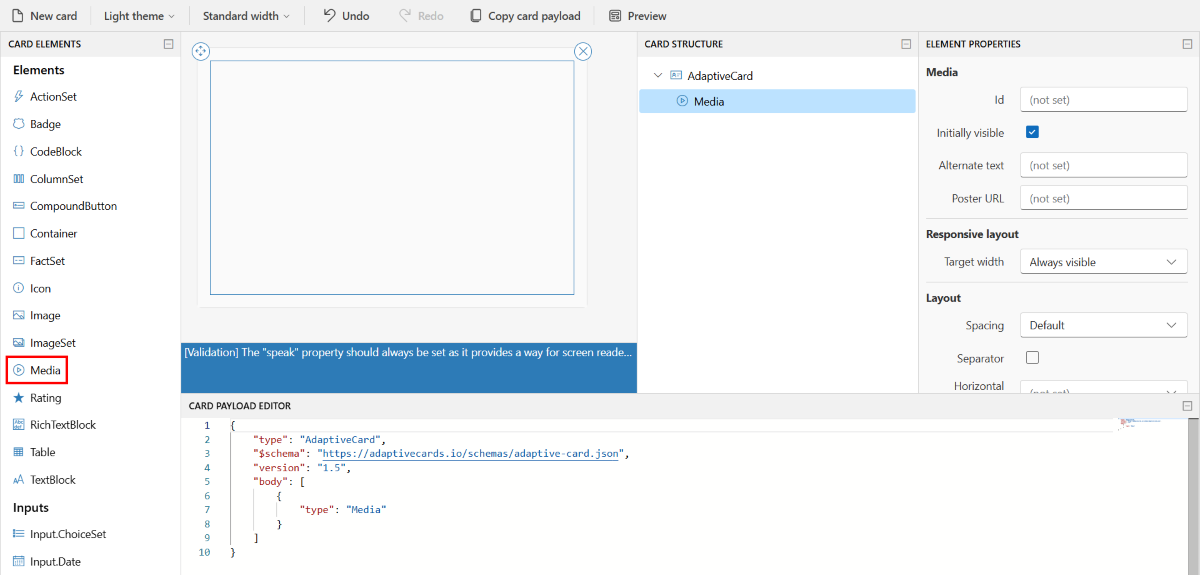
Task: Uncheck the Initially visible checkbox
Action: pyautogui.click(x=1032, y=132)
